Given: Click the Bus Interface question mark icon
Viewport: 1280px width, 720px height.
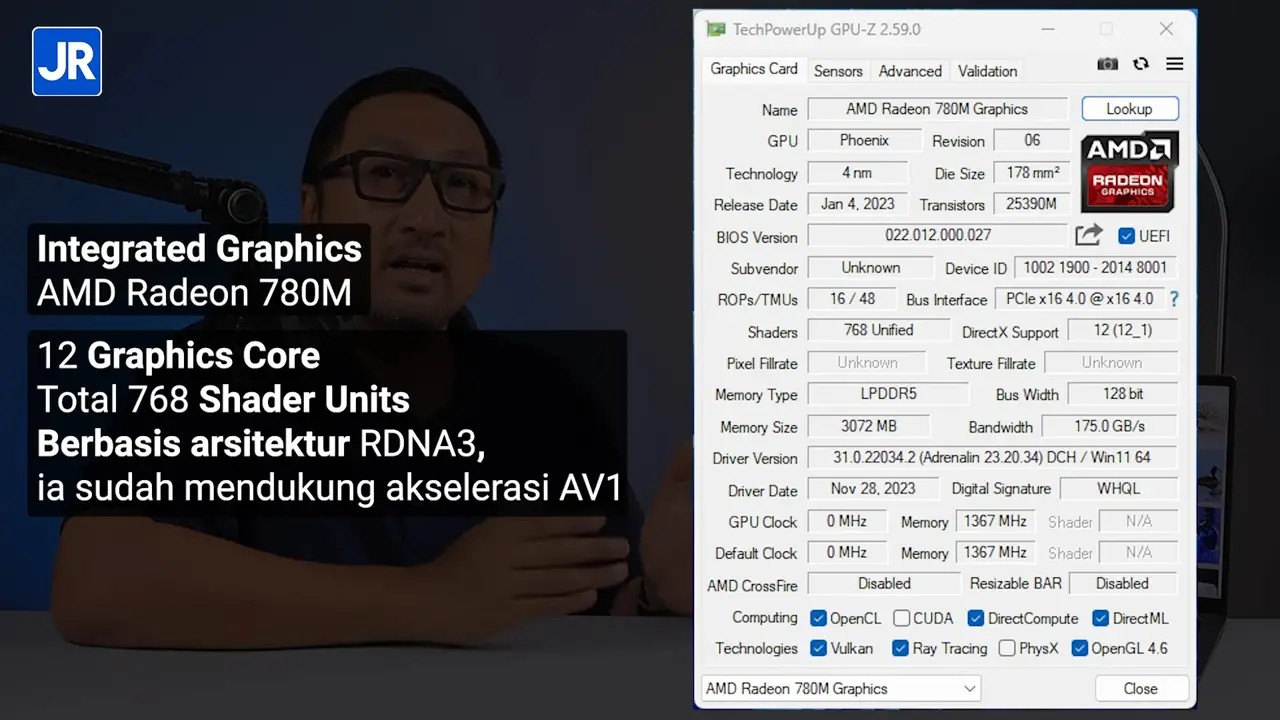Looking at the screenshot, I should [1174, 299].
